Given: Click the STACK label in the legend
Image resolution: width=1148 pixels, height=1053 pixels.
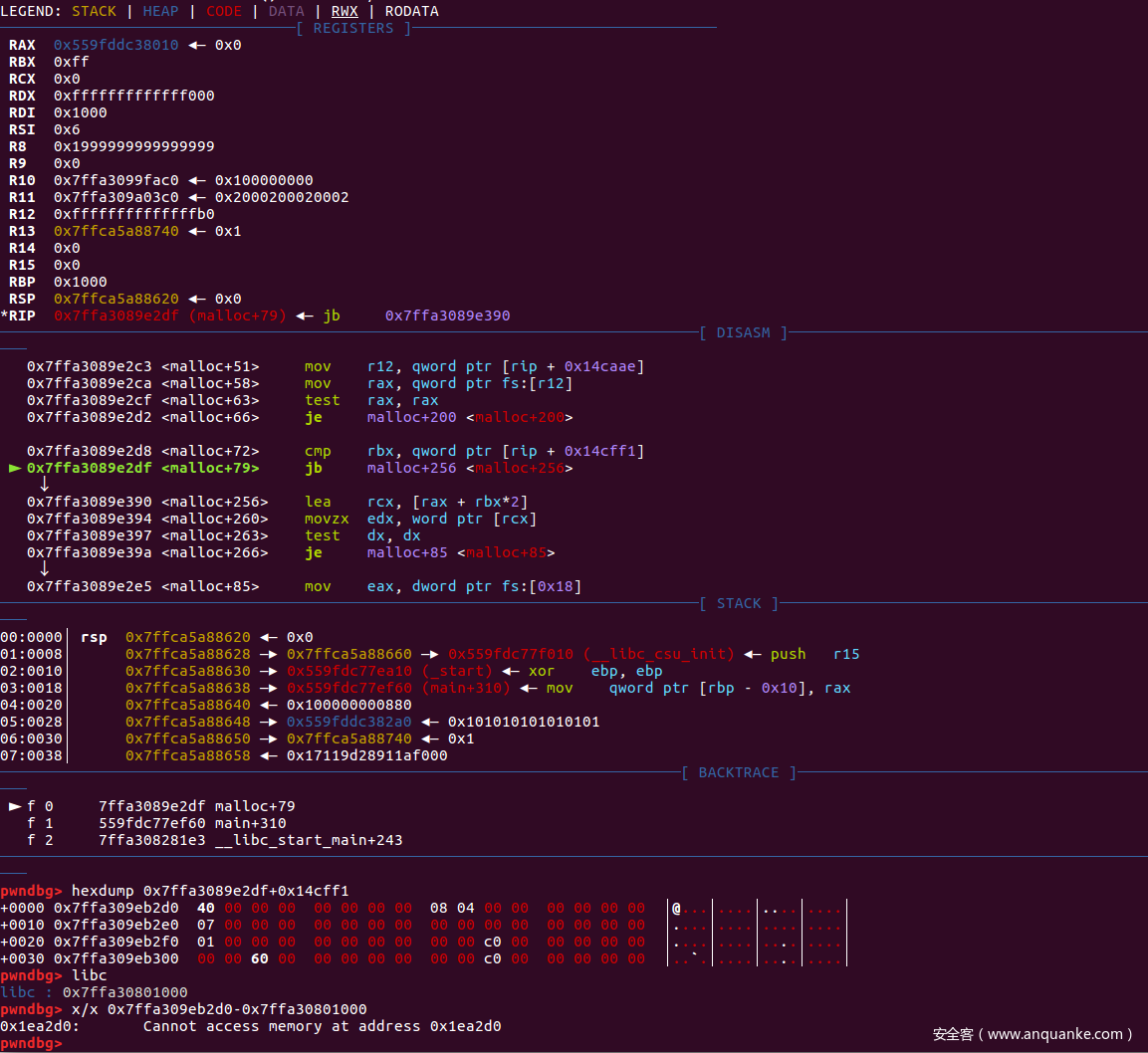Looking at the screenshot, I should tap(95, 11).
